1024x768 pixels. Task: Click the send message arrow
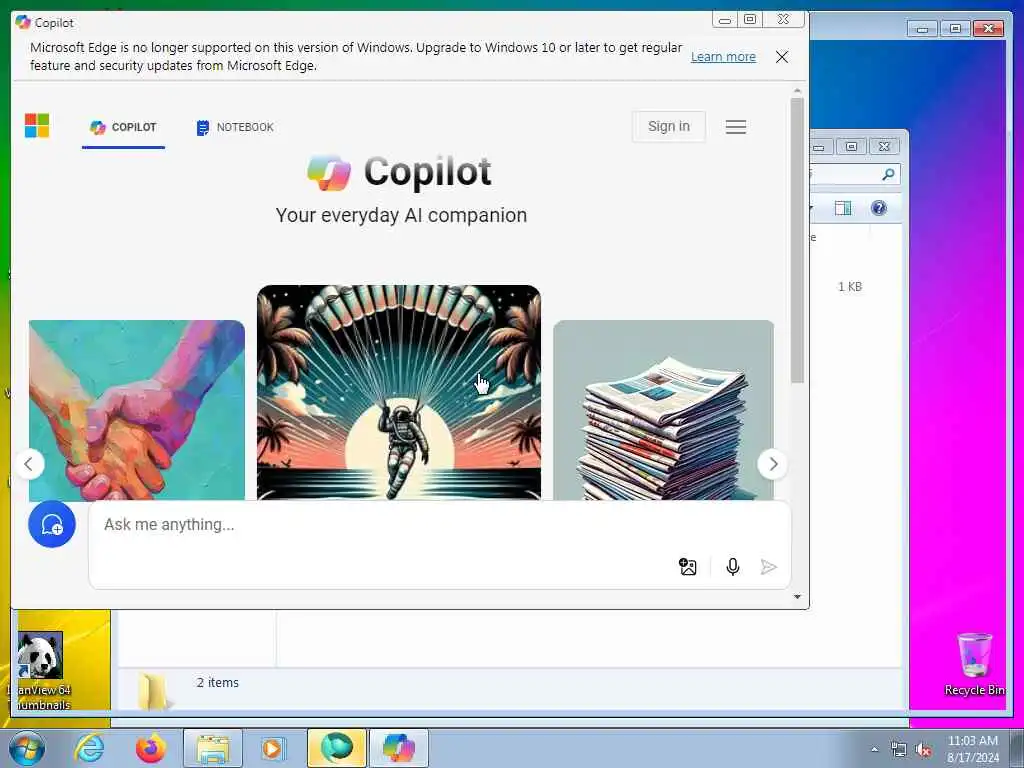[x=769, y=567]
